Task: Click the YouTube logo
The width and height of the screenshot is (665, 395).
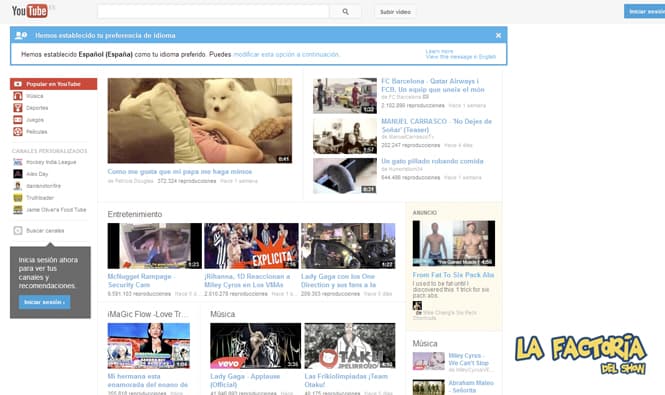Action: click(29, 11)
